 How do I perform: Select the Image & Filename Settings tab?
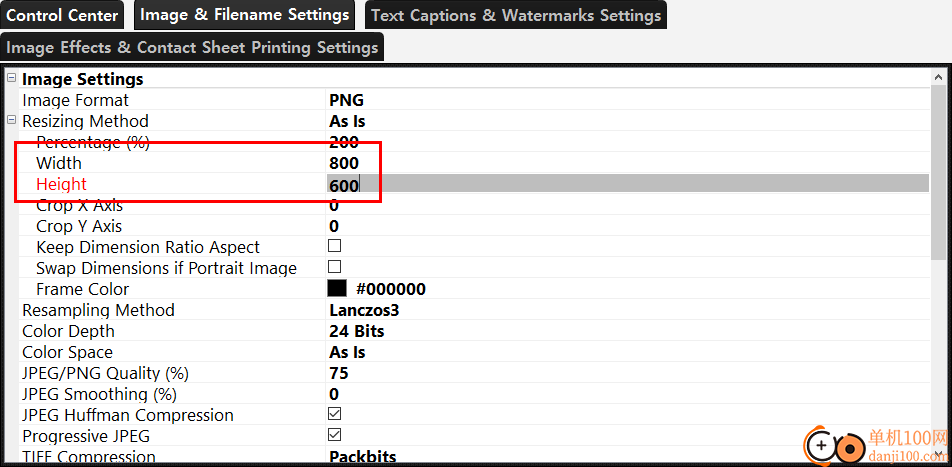click(x=244, y=15)
